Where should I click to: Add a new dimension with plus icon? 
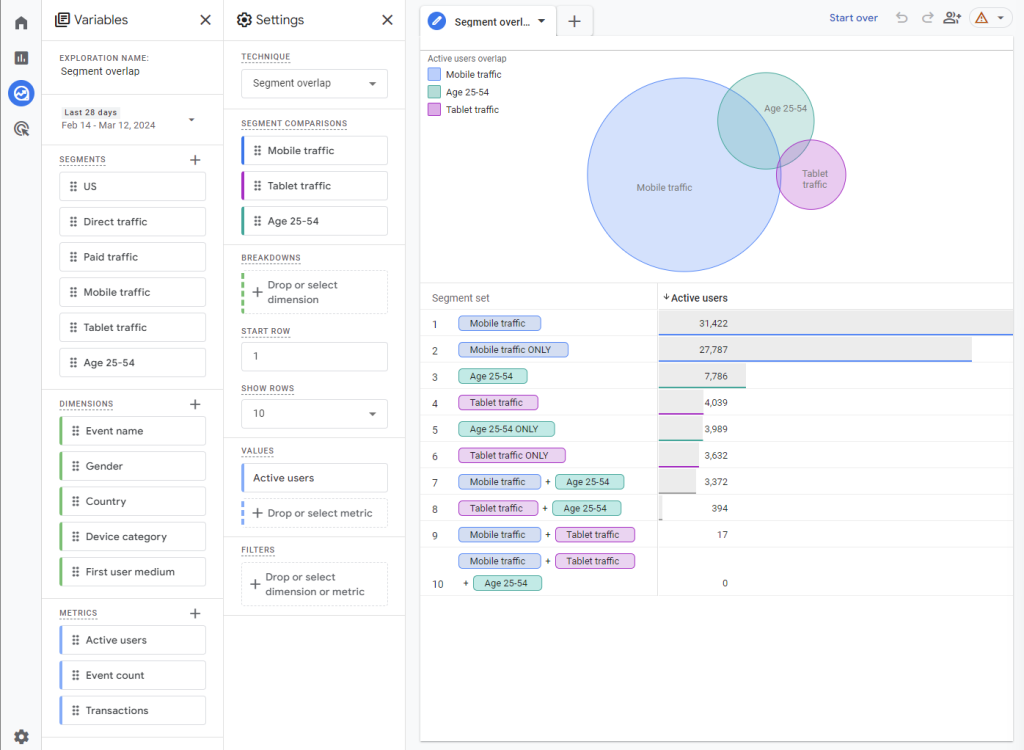point(195,404)
